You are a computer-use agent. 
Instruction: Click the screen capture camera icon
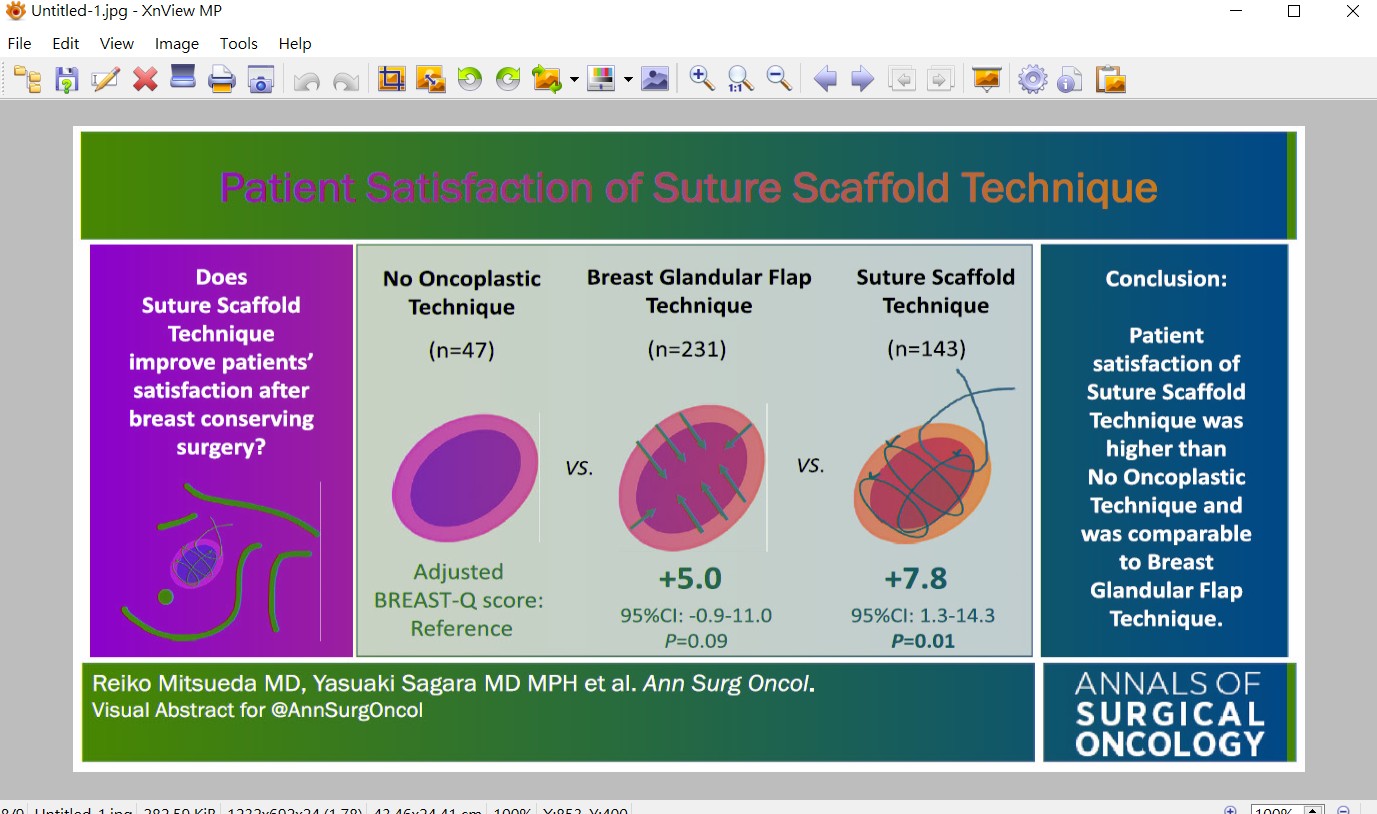260,79
